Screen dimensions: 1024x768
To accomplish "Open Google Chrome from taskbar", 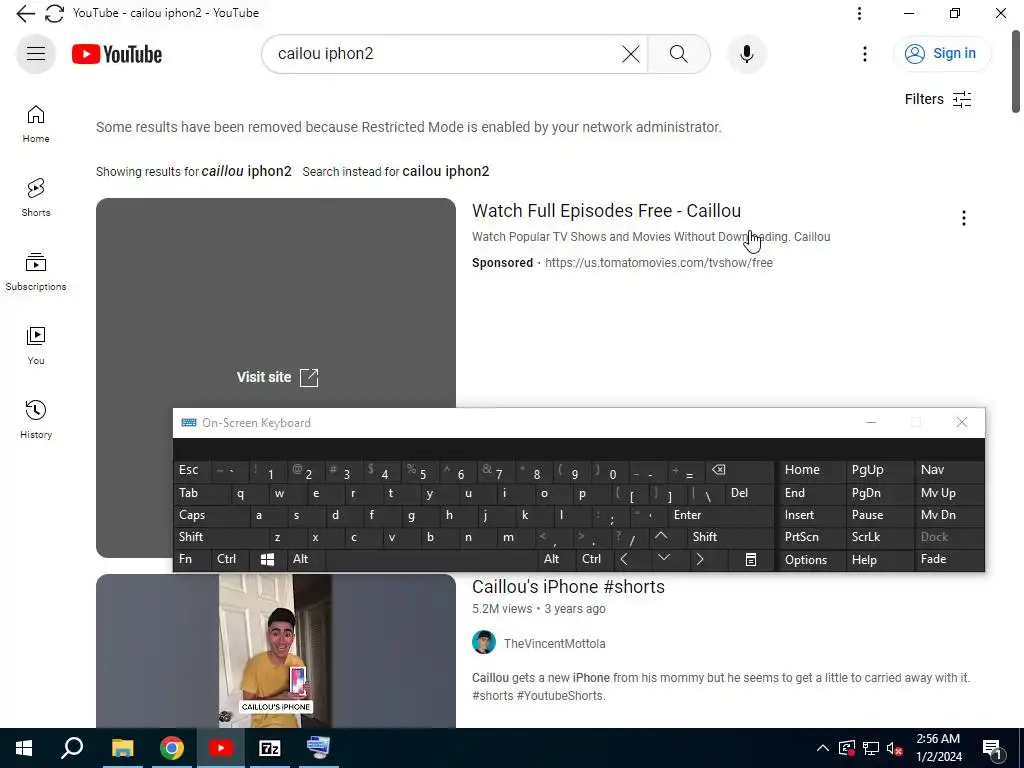I will (x=172, y=748).
